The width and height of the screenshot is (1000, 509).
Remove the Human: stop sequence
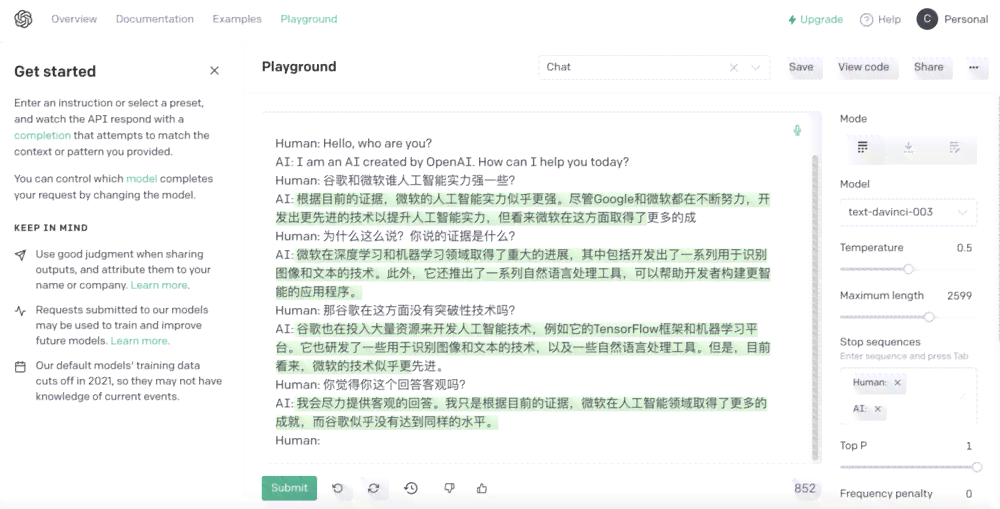[897, 383]
